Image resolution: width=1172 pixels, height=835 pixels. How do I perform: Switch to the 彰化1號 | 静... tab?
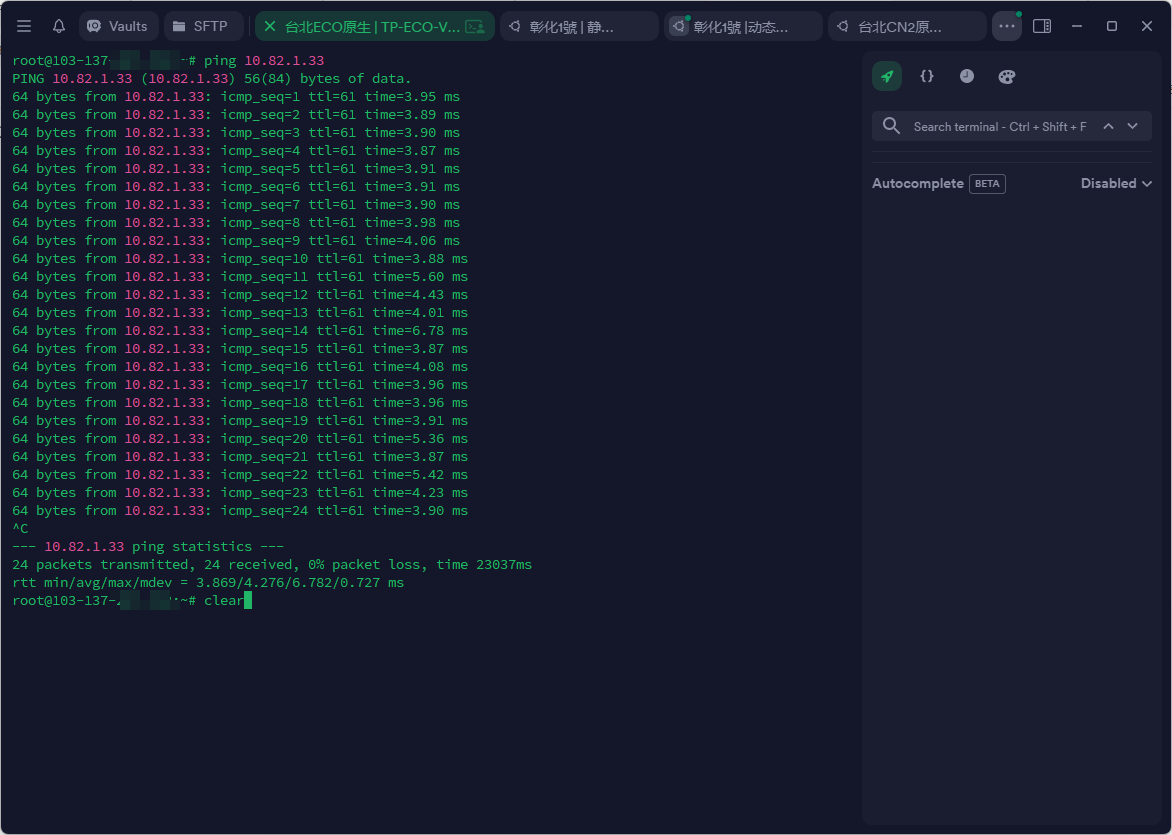tap(578, 26)
